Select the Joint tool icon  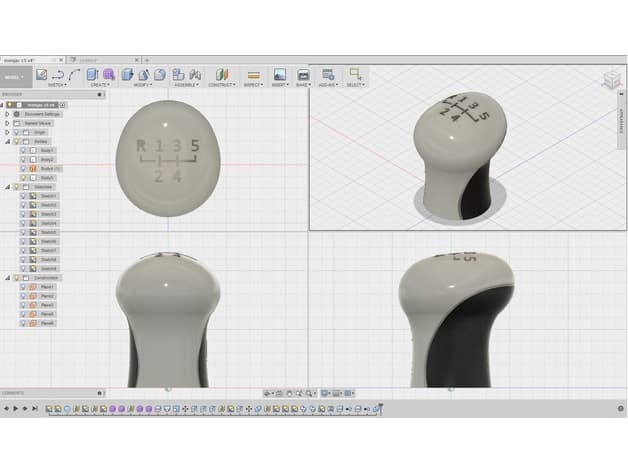[195, 75]
